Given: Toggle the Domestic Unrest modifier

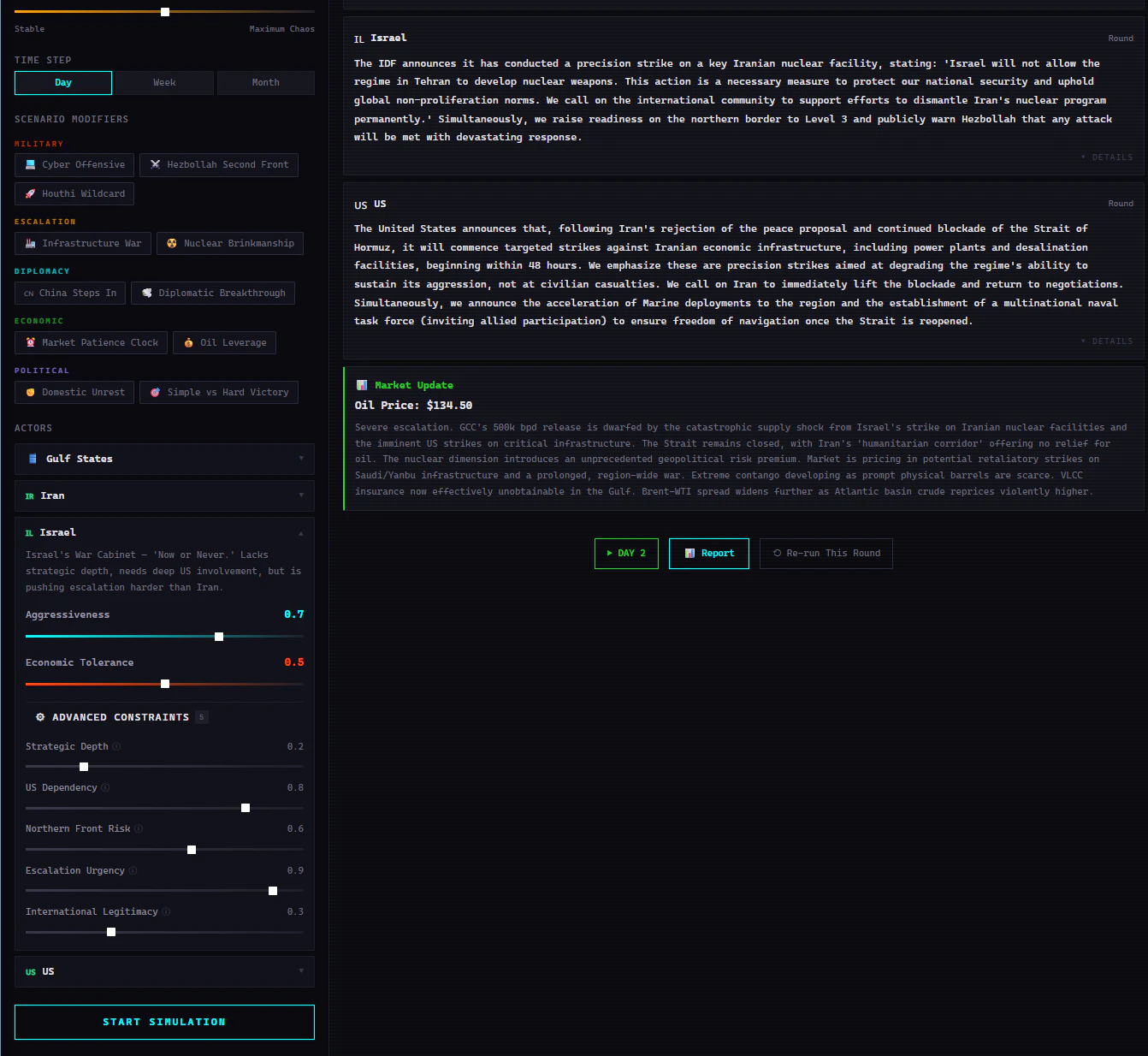Looking at the screenshot, I should click(74, 393).
